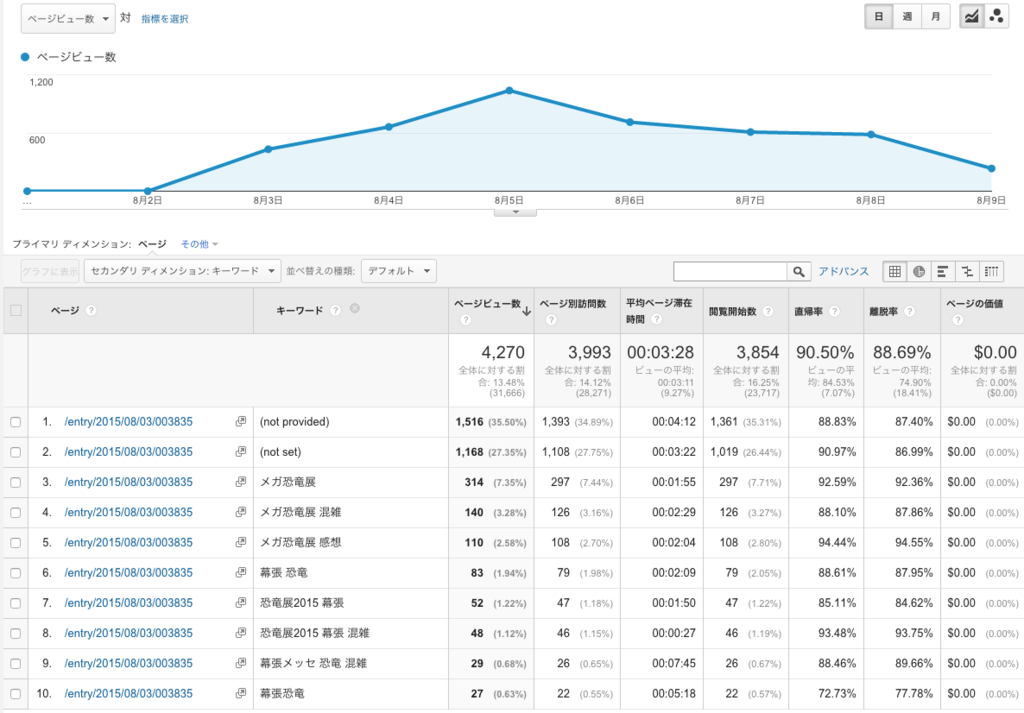Sort by 閲覧開始数 column header
Viewport: 1024px width, 713px height.
[x=733, y=311]
